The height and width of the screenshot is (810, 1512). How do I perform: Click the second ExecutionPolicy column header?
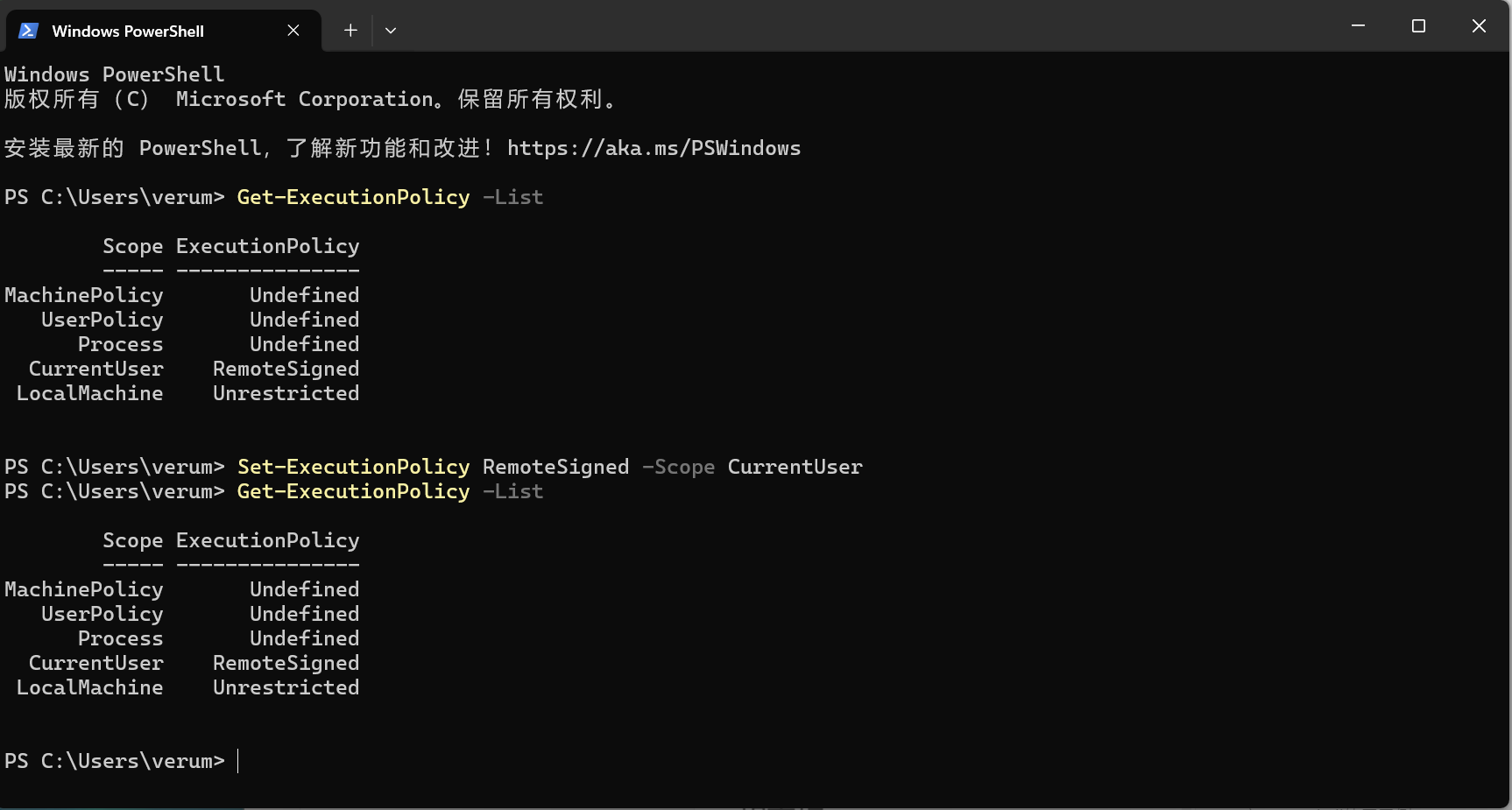(268, 540)
